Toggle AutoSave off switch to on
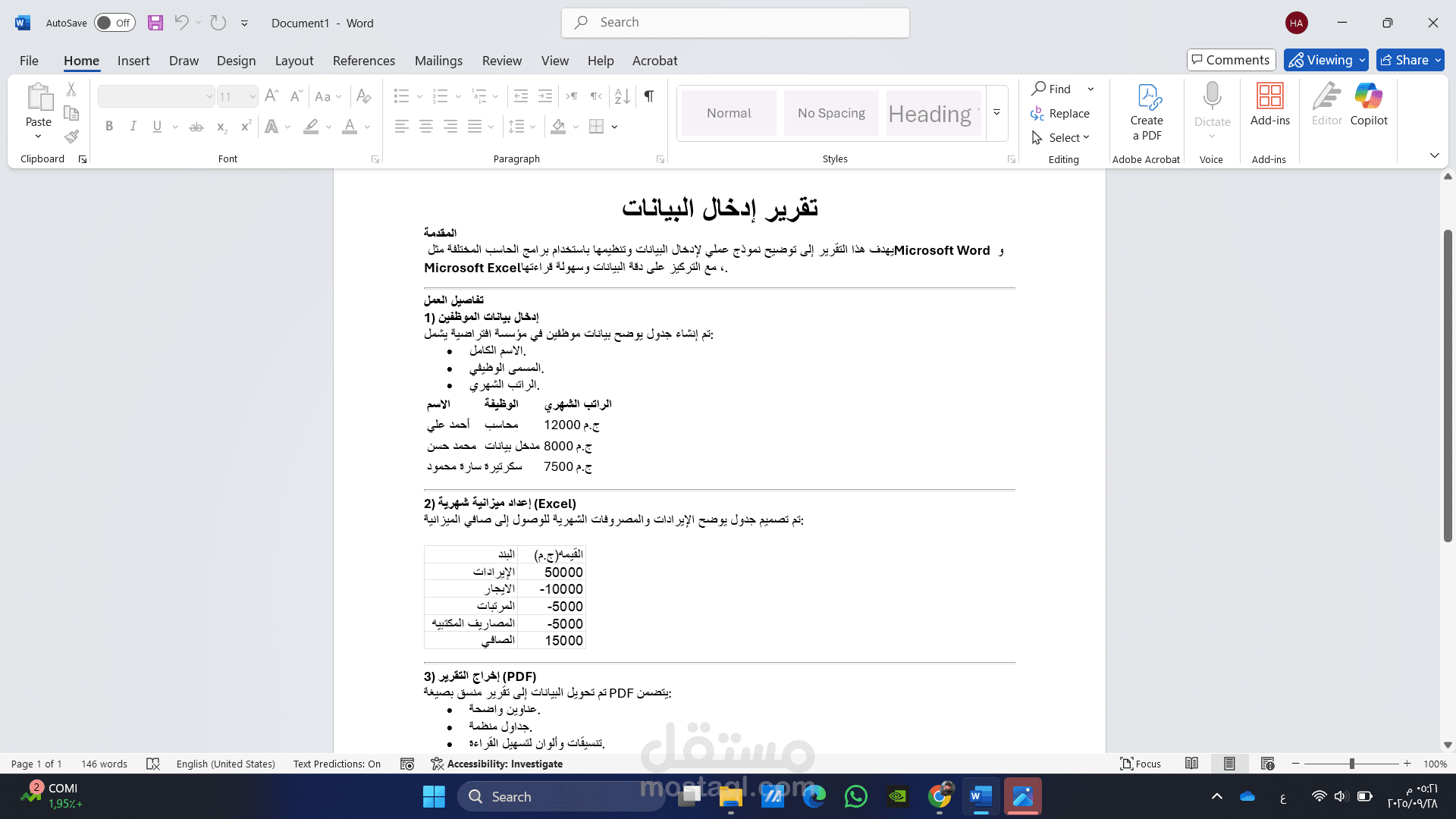The width and height of the screenshot is (1456, 819). coord(114,23)
